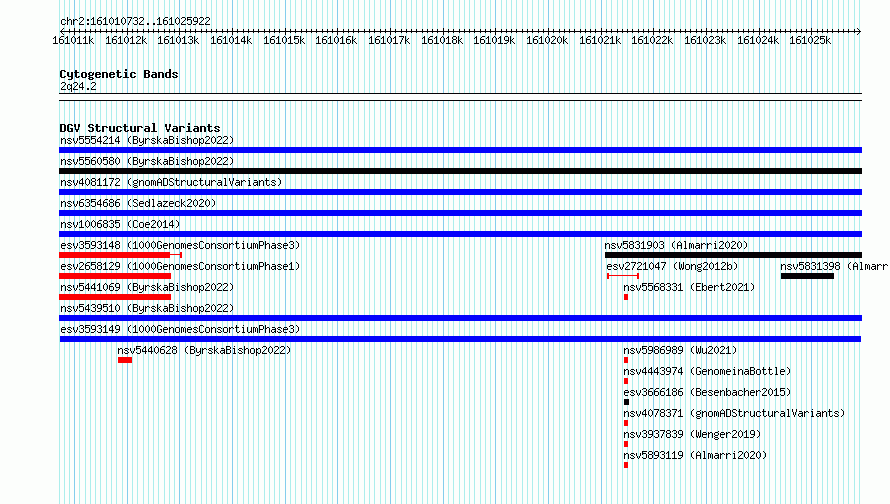The height and width of the screenshot is (504, 890).
Task: Click red bar under esv2658129
Action: click(115, 276)
